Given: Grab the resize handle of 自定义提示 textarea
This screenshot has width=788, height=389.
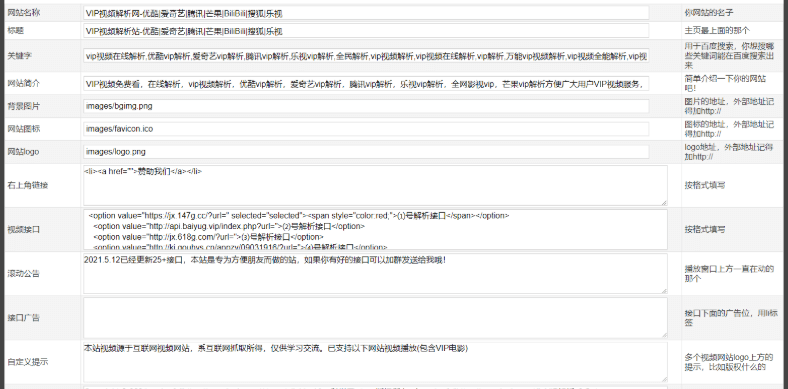Looking at the screenshot, I should tap(664, 379).
